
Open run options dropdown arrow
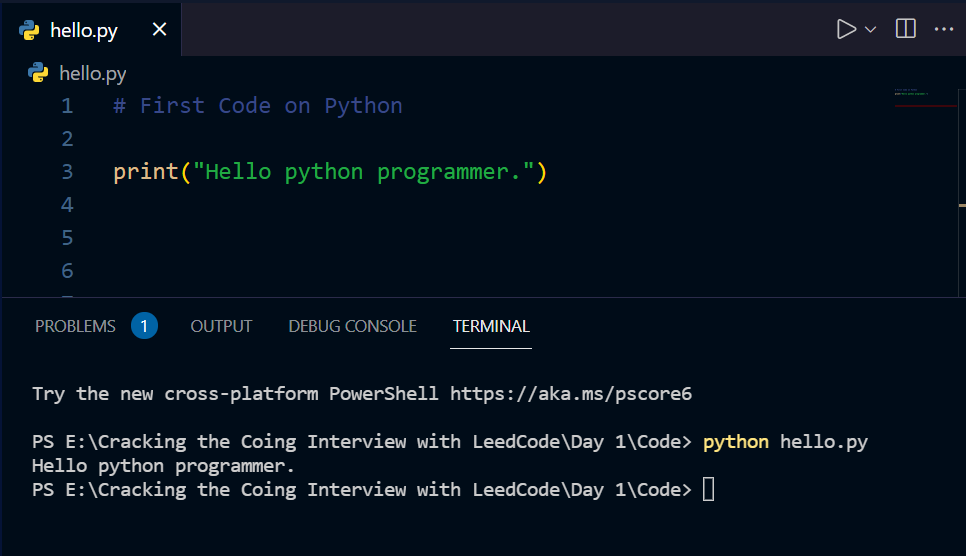click(871, 30)
